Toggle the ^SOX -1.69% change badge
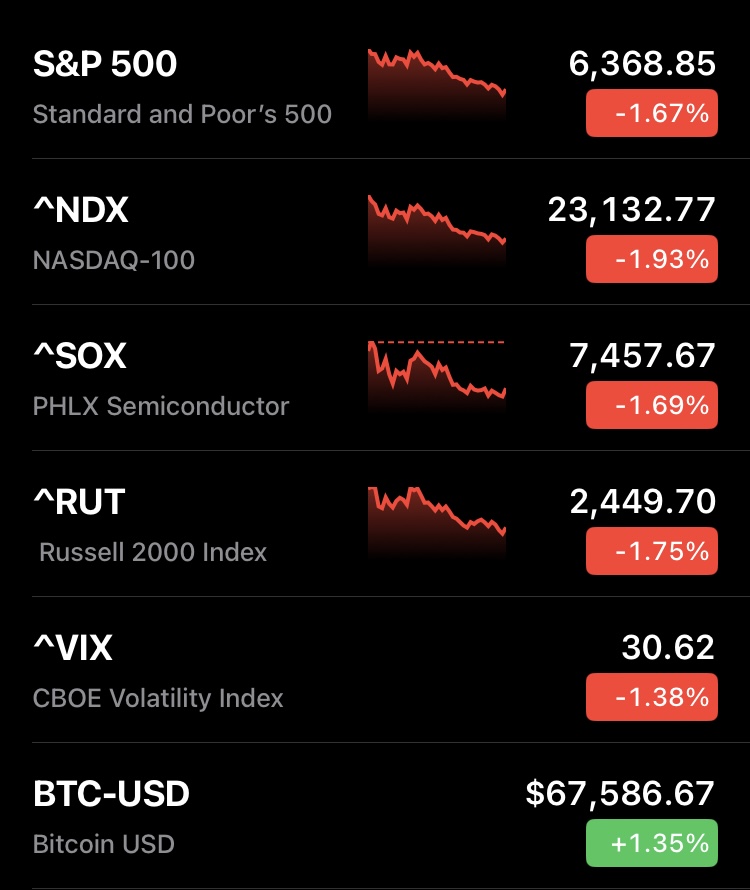 (x=651, y=405)
